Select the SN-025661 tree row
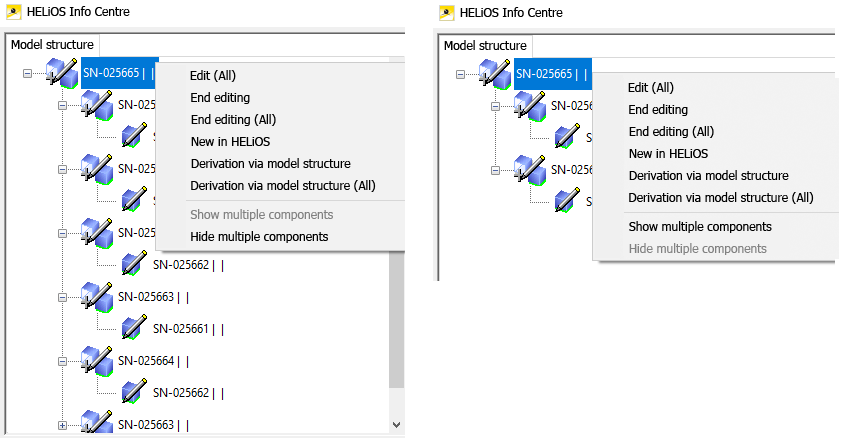Screen dimensions: 846x438 click(x=188, y=328)
